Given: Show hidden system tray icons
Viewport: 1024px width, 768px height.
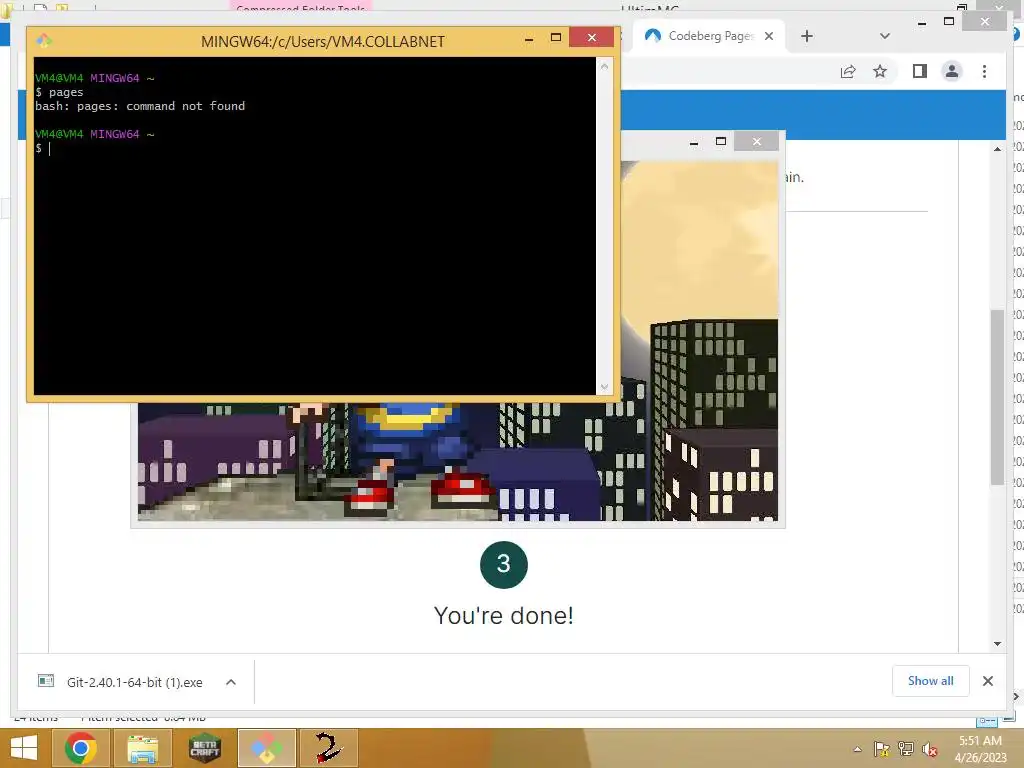Looking at the screenshot, I should pos(857,749).
